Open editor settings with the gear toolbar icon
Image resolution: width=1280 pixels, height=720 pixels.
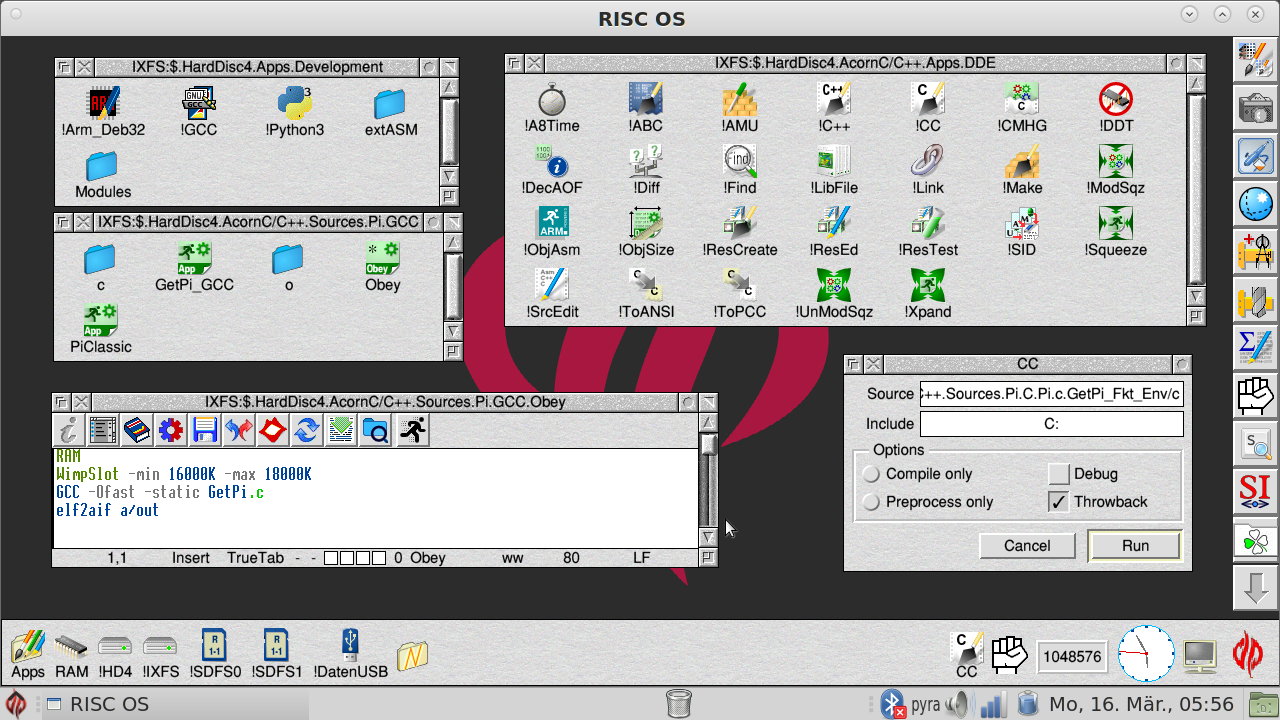(171, 430)
